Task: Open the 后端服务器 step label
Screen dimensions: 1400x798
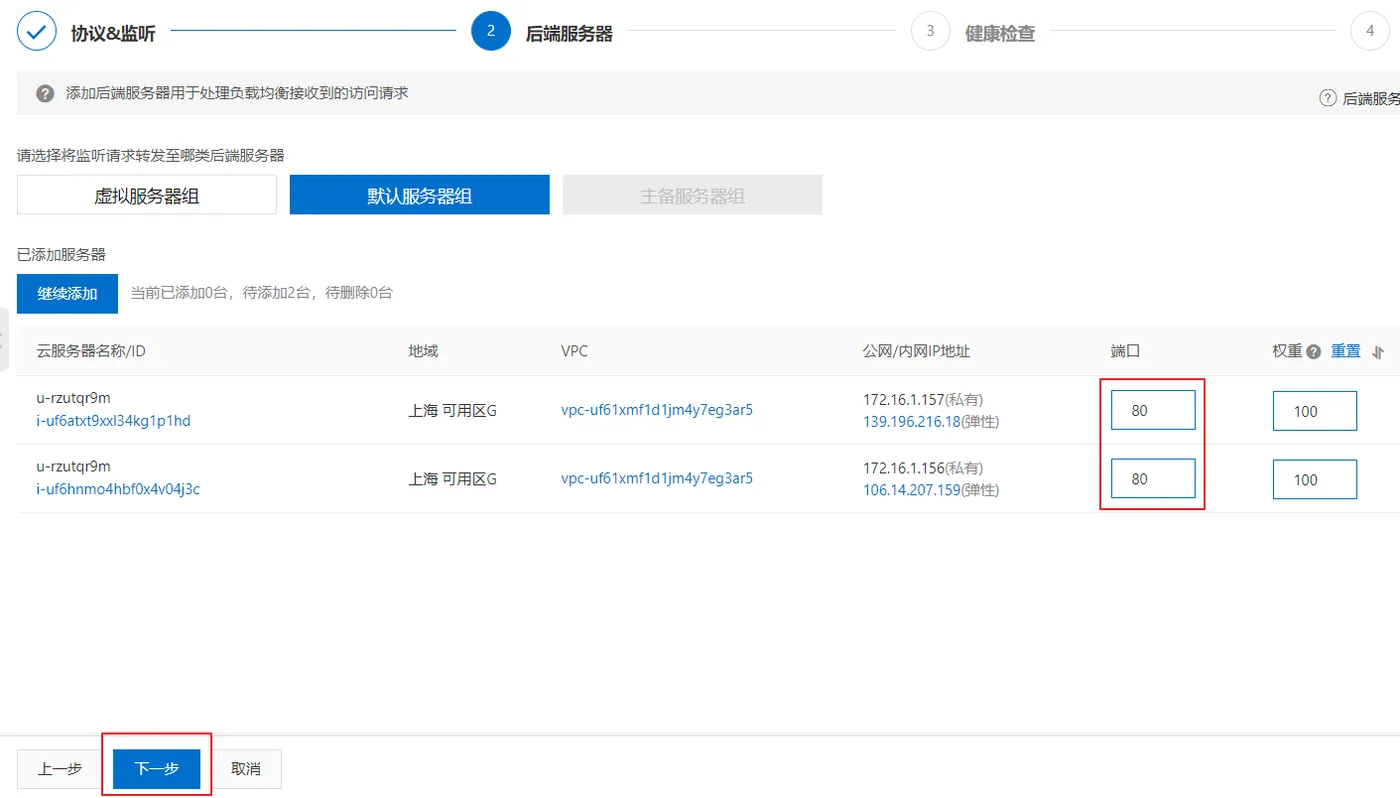Action: 569,33
